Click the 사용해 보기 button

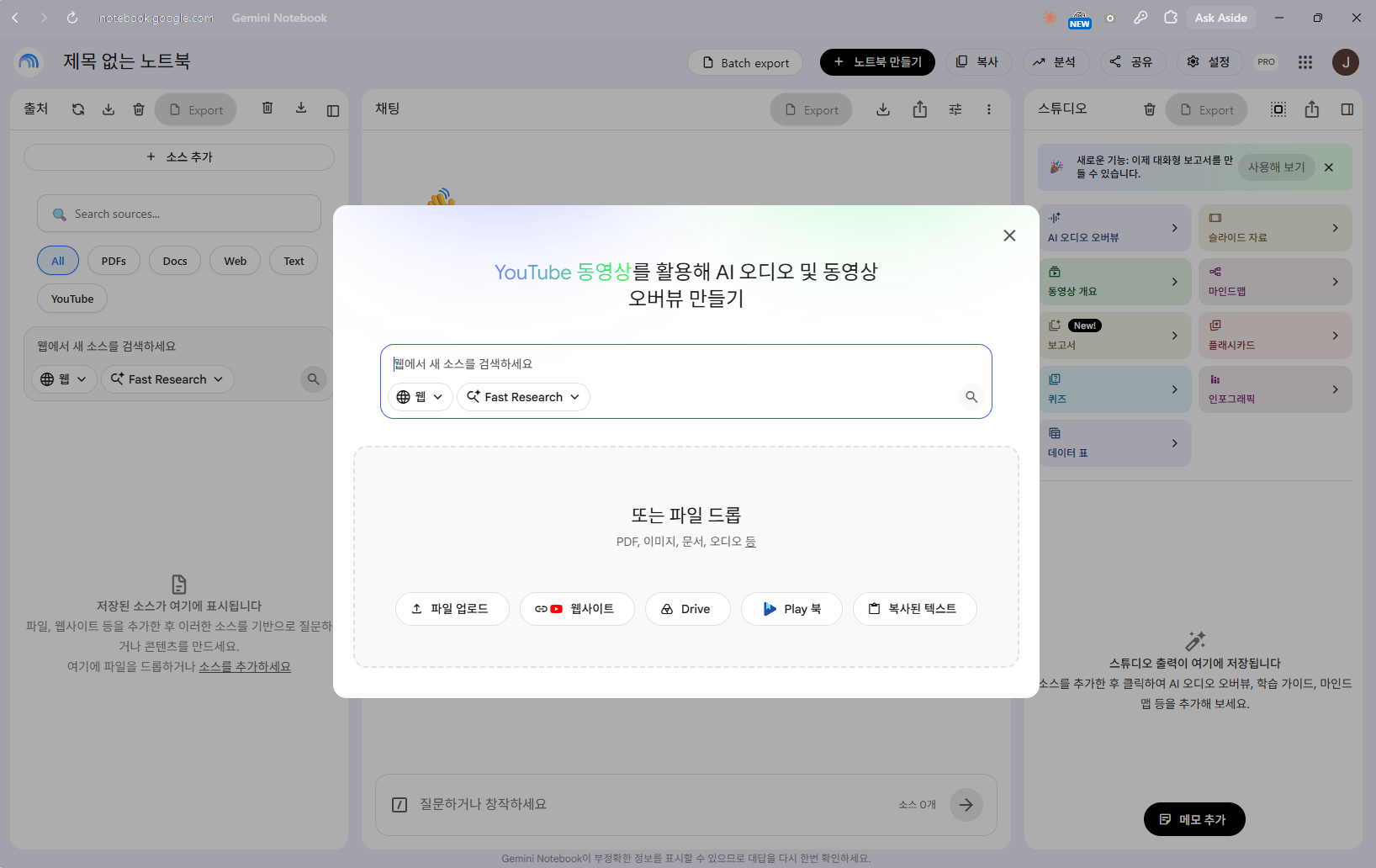click(x=1276, y=167)
